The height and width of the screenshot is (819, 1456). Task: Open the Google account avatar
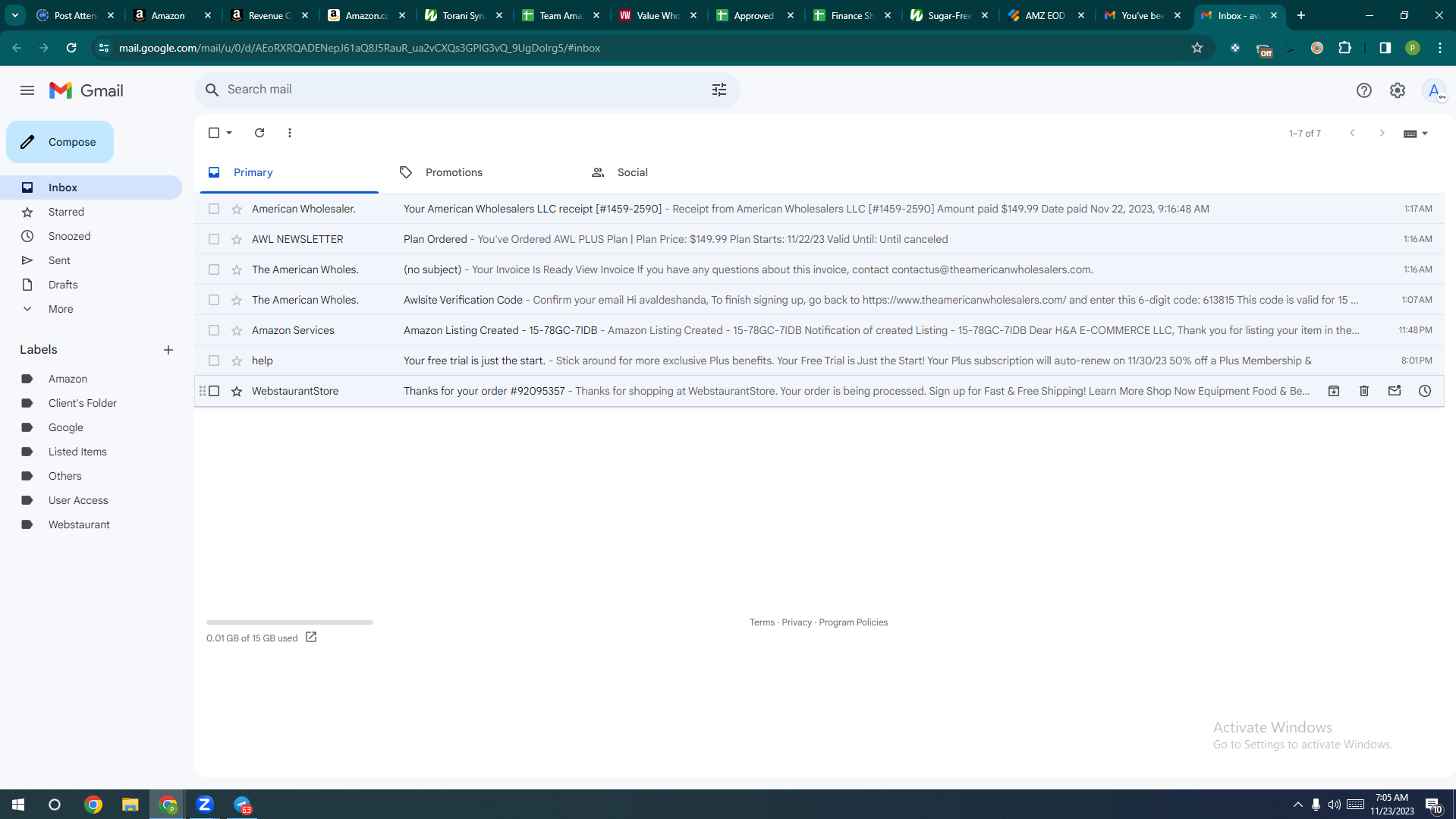coord(1434,90)
